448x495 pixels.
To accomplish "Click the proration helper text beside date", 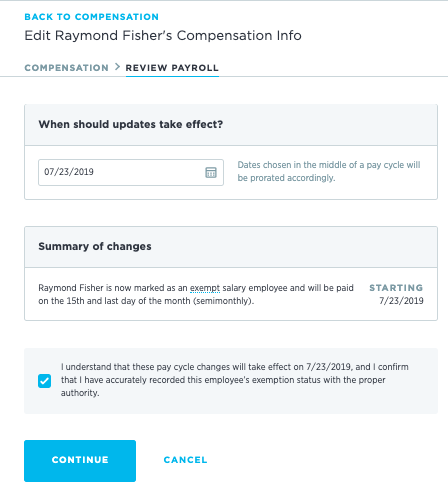I will point(329,171).
